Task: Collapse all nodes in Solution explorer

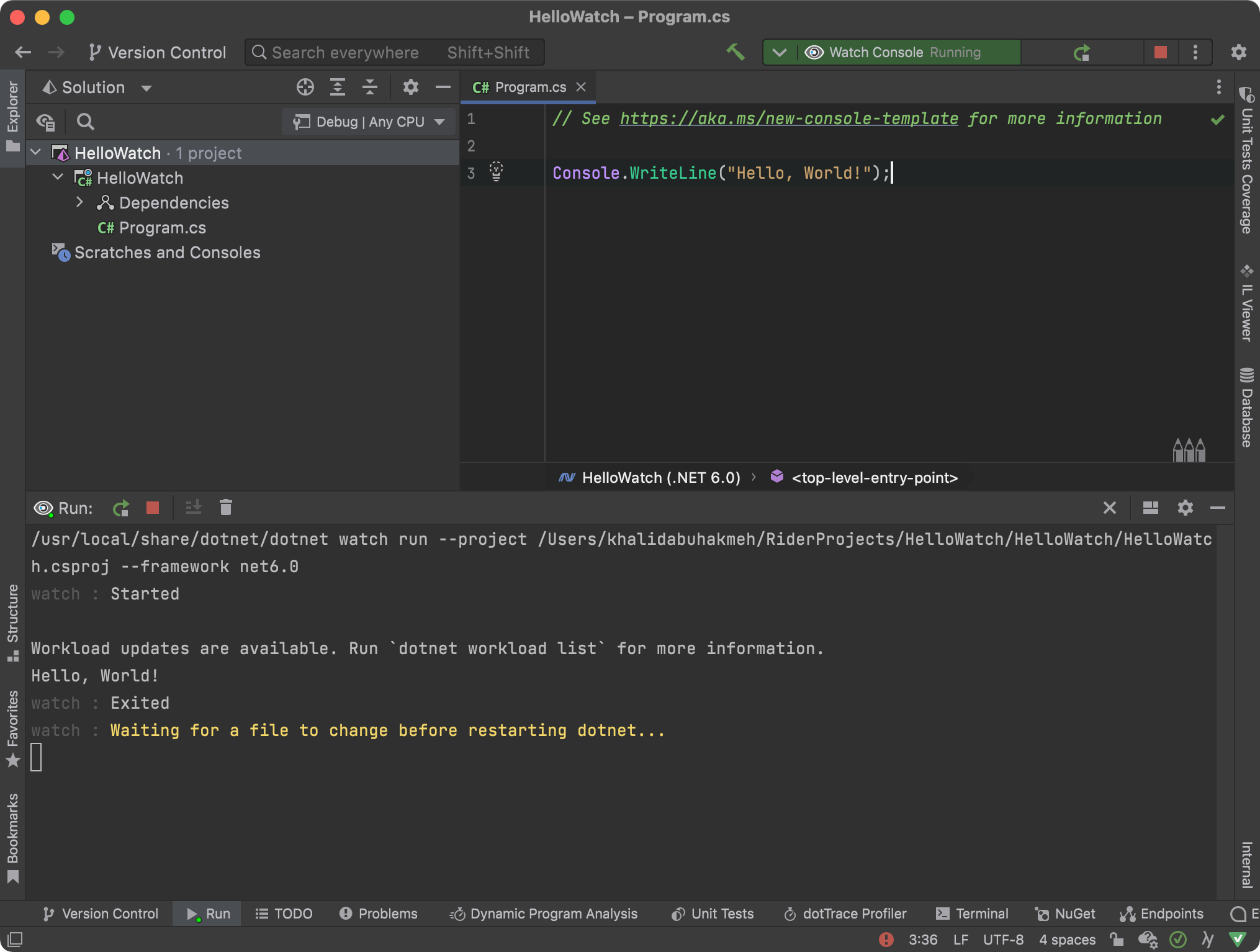Action: click(370, 88)
